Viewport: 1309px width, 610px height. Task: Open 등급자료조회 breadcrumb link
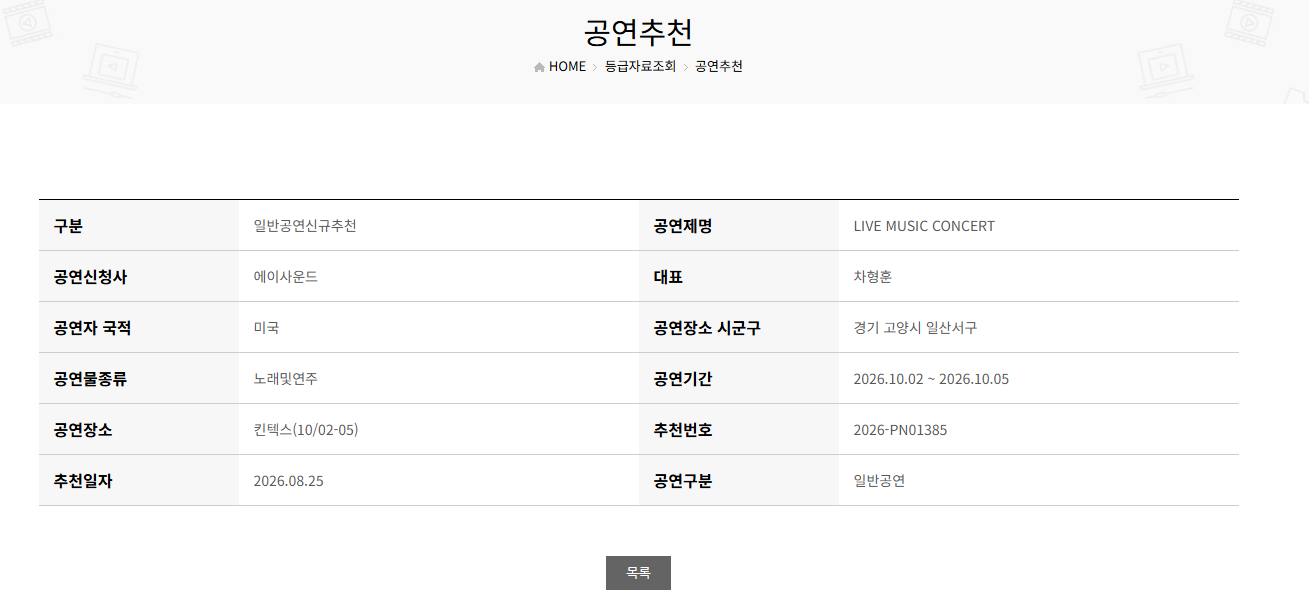tap(640, 66)
